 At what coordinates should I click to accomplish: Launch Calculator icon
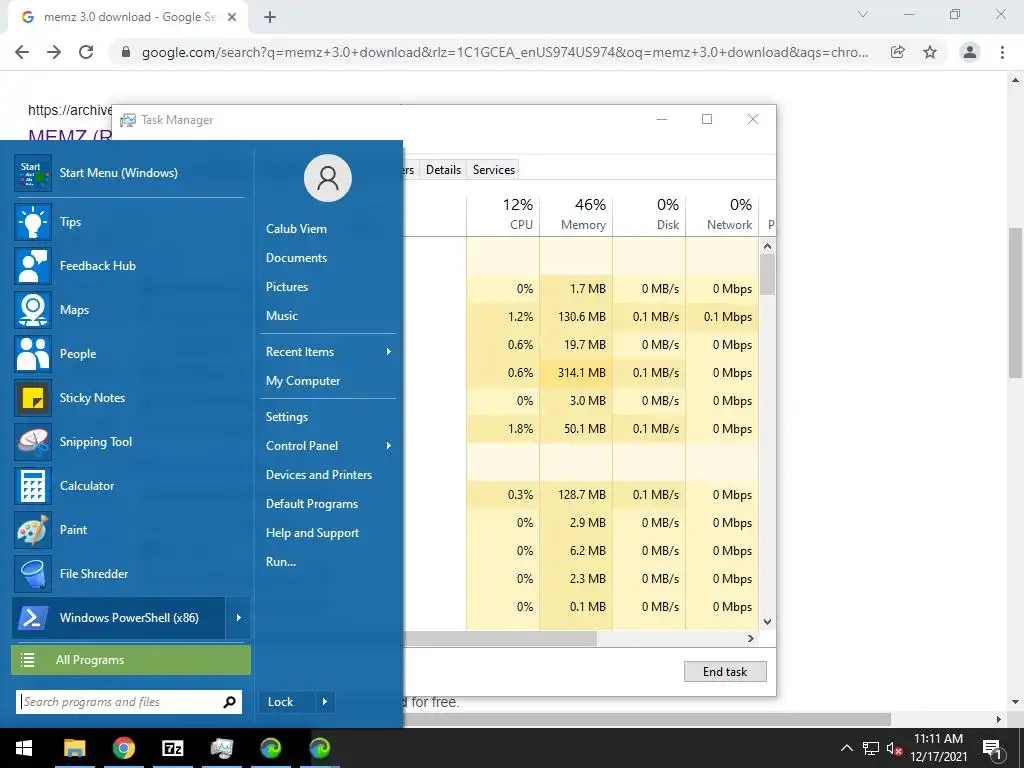coord(33,486)
